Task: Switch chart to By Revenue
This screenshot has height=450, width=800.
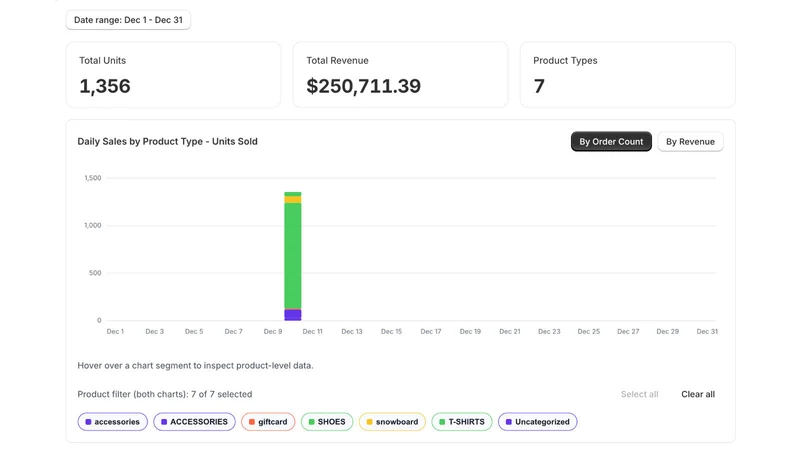Action: [x=690, y=142]
